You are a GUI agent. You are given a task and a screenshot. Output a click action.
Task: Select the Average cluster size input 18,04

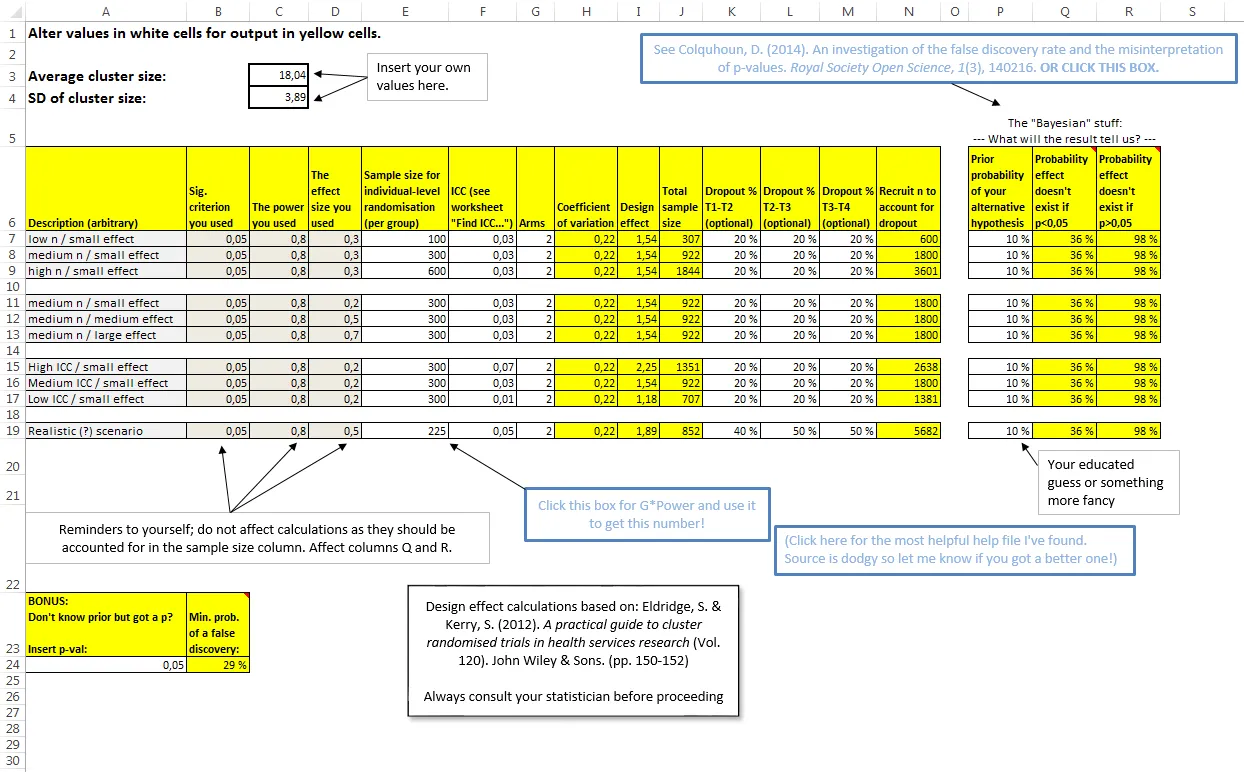point(280,75)
